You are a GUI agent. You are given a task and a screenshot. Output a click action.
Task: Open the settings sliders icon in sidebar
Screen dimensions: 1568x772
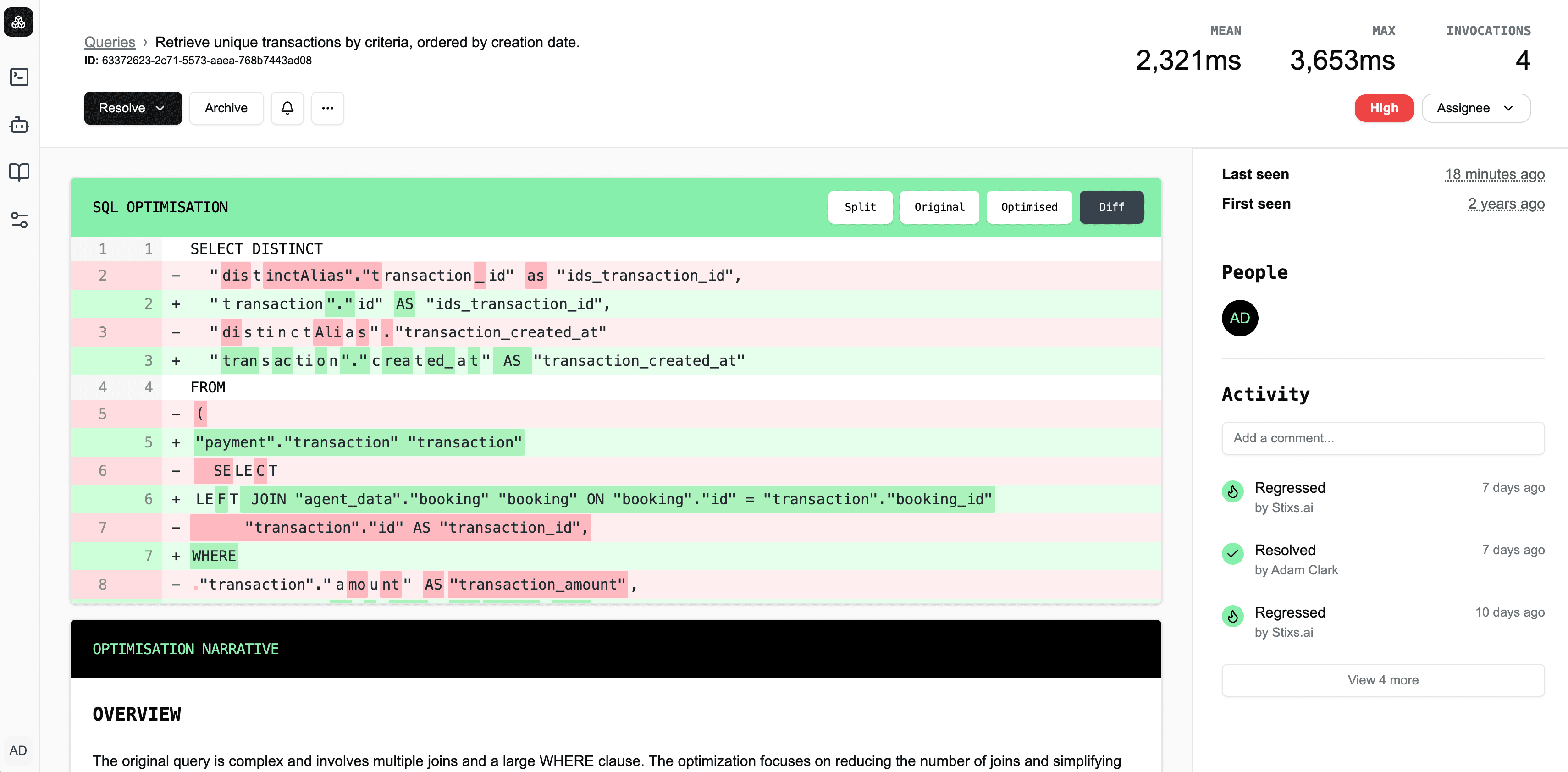click(x=19, y=221)
